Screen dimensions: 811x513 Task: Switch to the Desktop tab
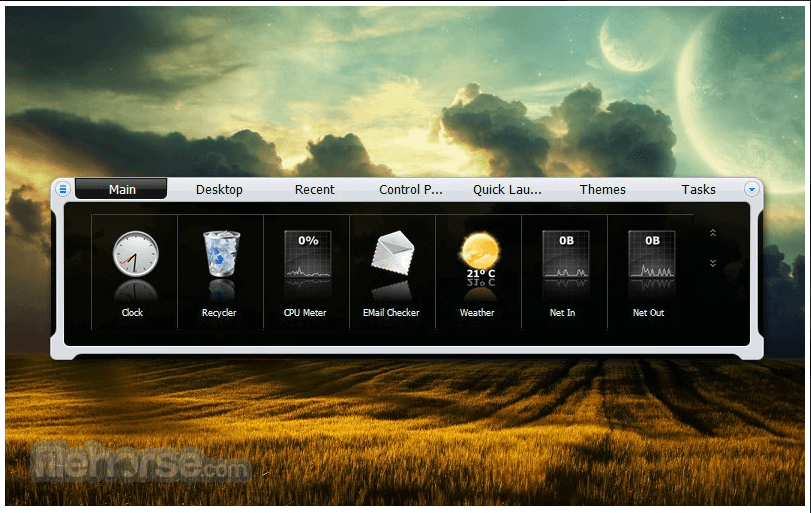[219, 190]
